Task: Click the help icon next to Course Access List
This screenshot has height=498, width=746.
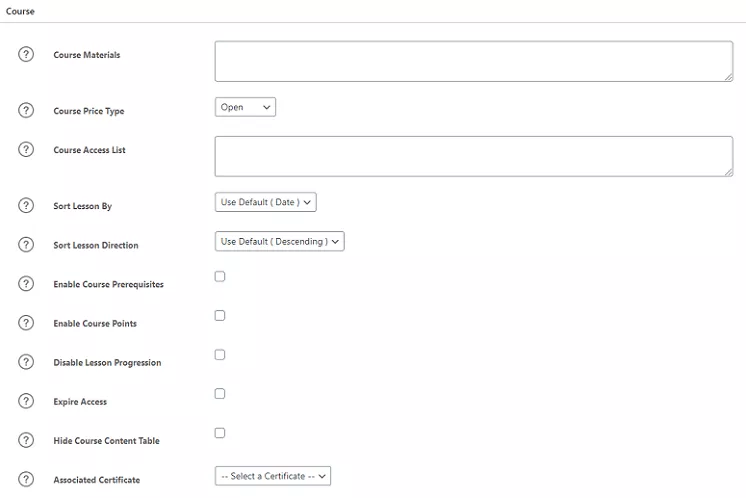Action: pyautogui.click(x=27, y=149)
